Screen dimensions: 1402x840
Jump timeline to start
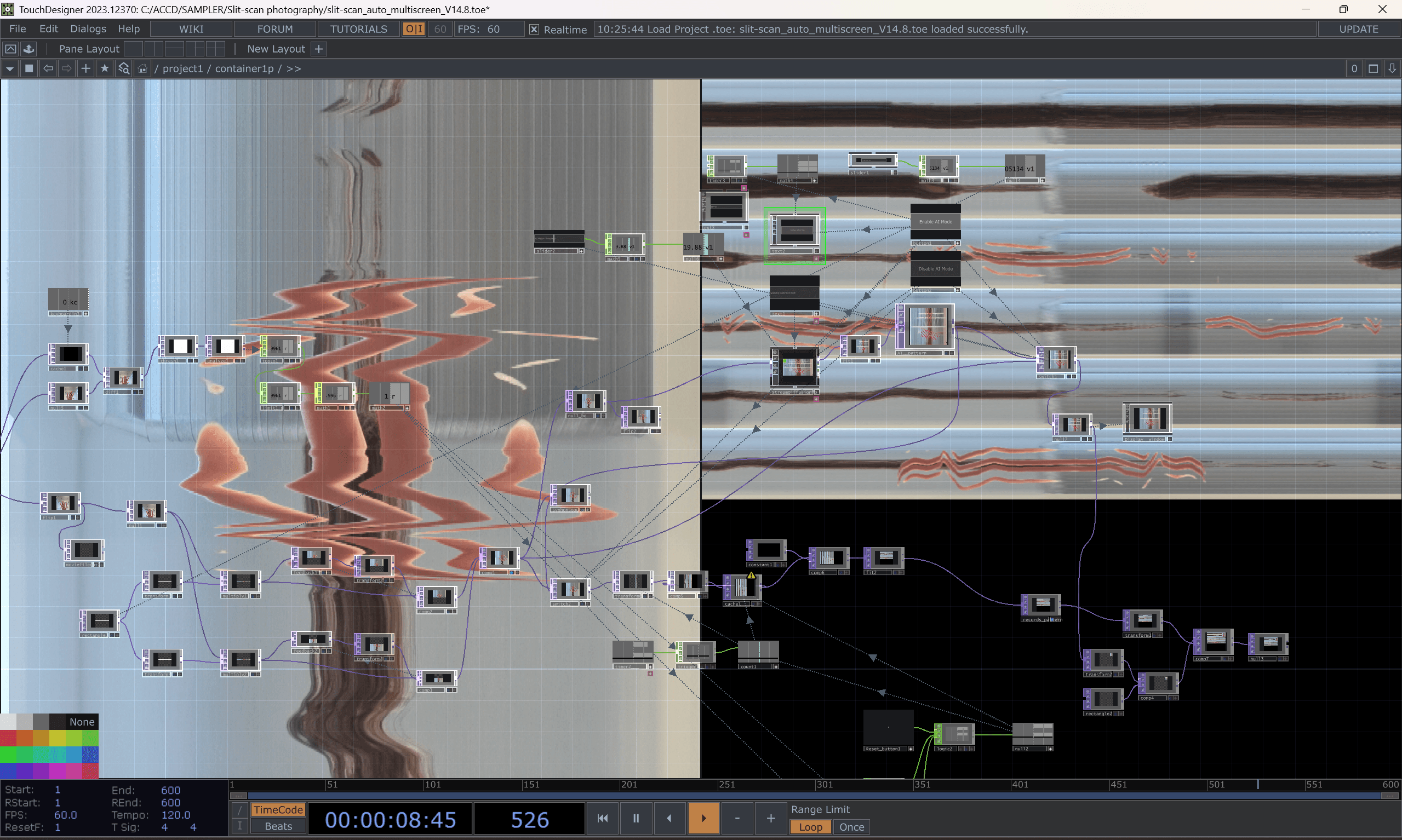(x=603, y=818)
